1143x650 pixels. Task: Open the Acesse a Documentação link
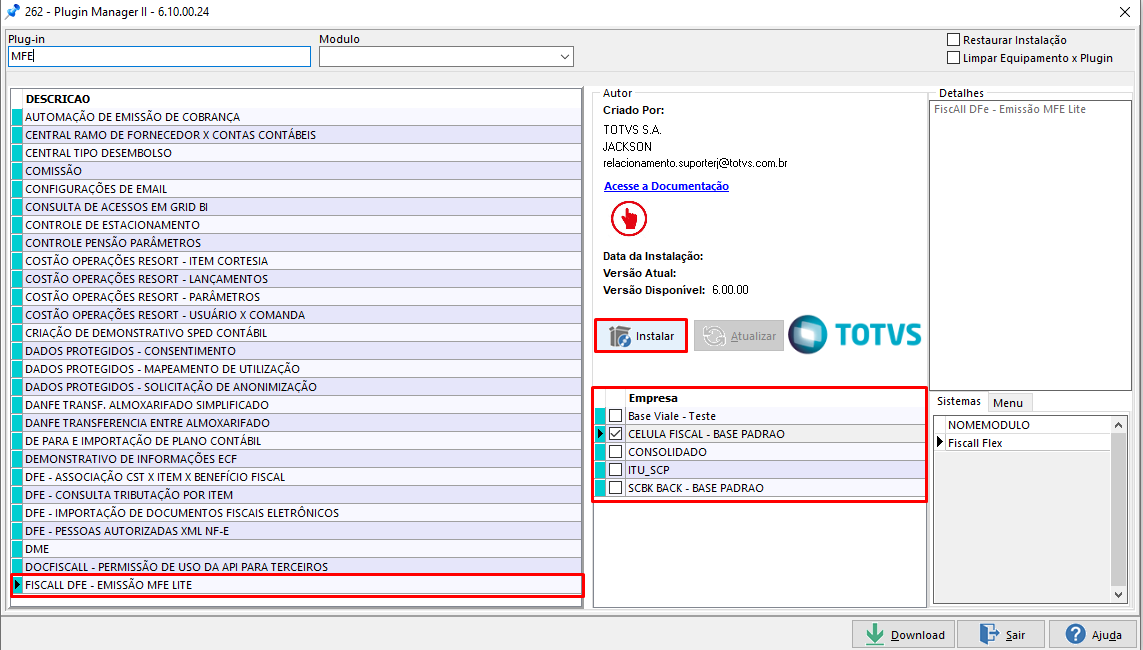666,186
